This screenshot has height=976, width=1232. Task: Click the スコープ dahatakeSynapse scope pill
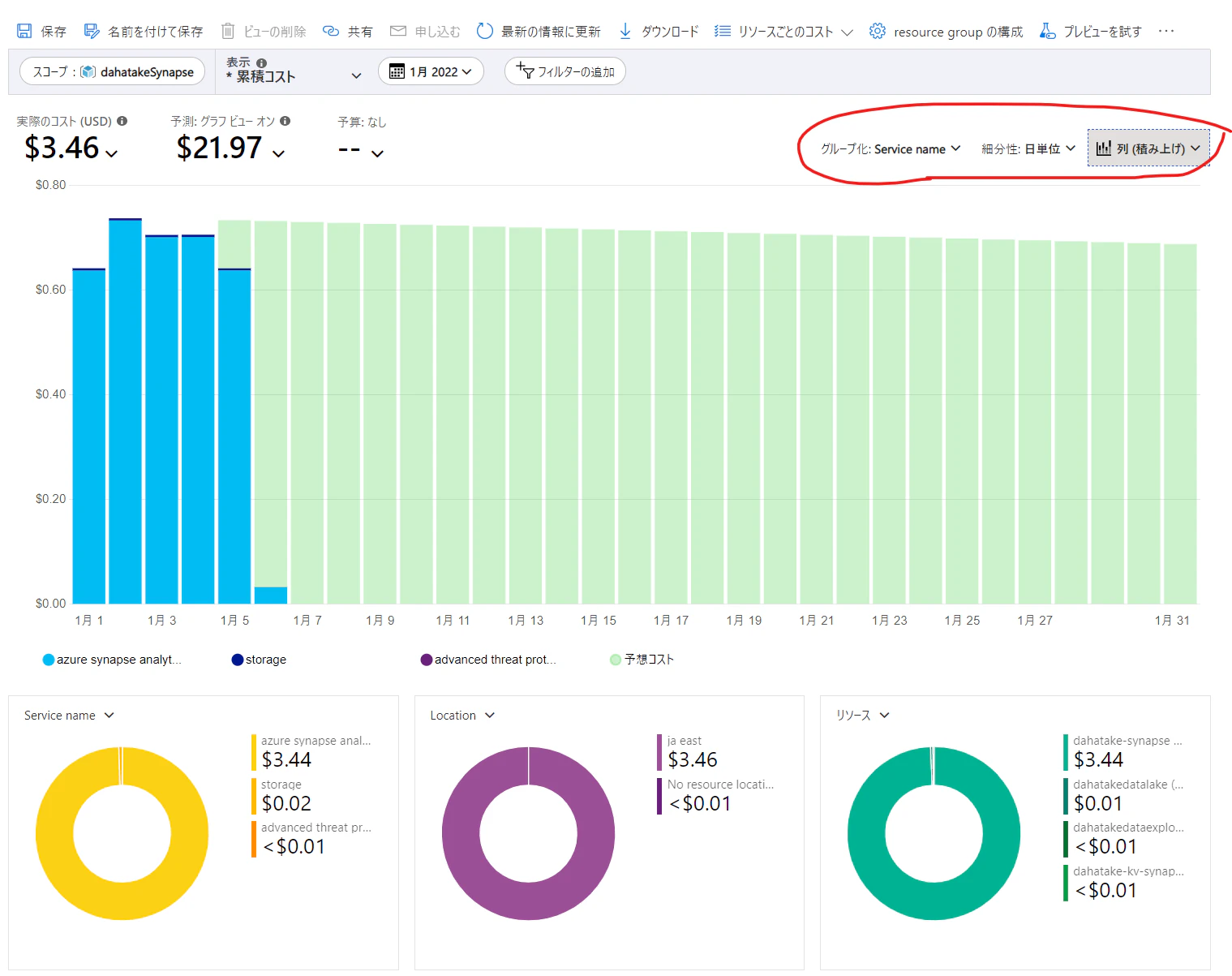[x=113, y=71]
